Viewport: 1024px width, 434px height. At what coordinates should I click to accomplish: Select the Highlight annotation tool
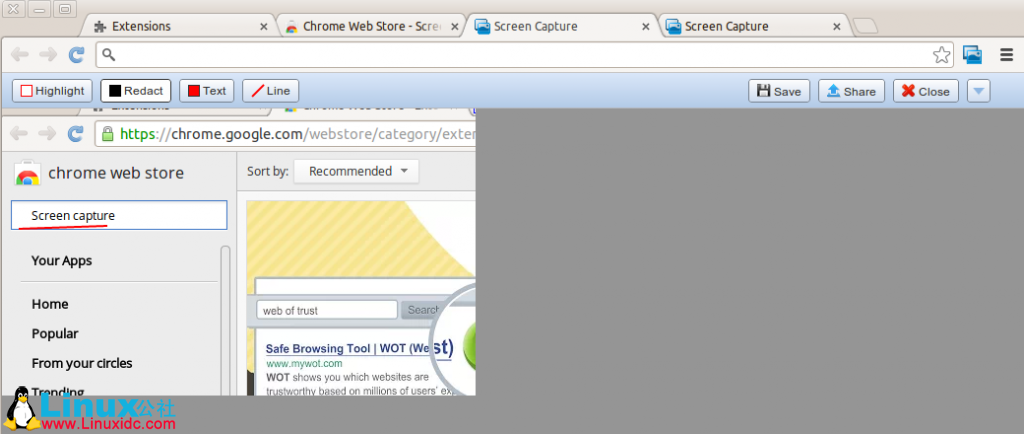tap(52, 91)
